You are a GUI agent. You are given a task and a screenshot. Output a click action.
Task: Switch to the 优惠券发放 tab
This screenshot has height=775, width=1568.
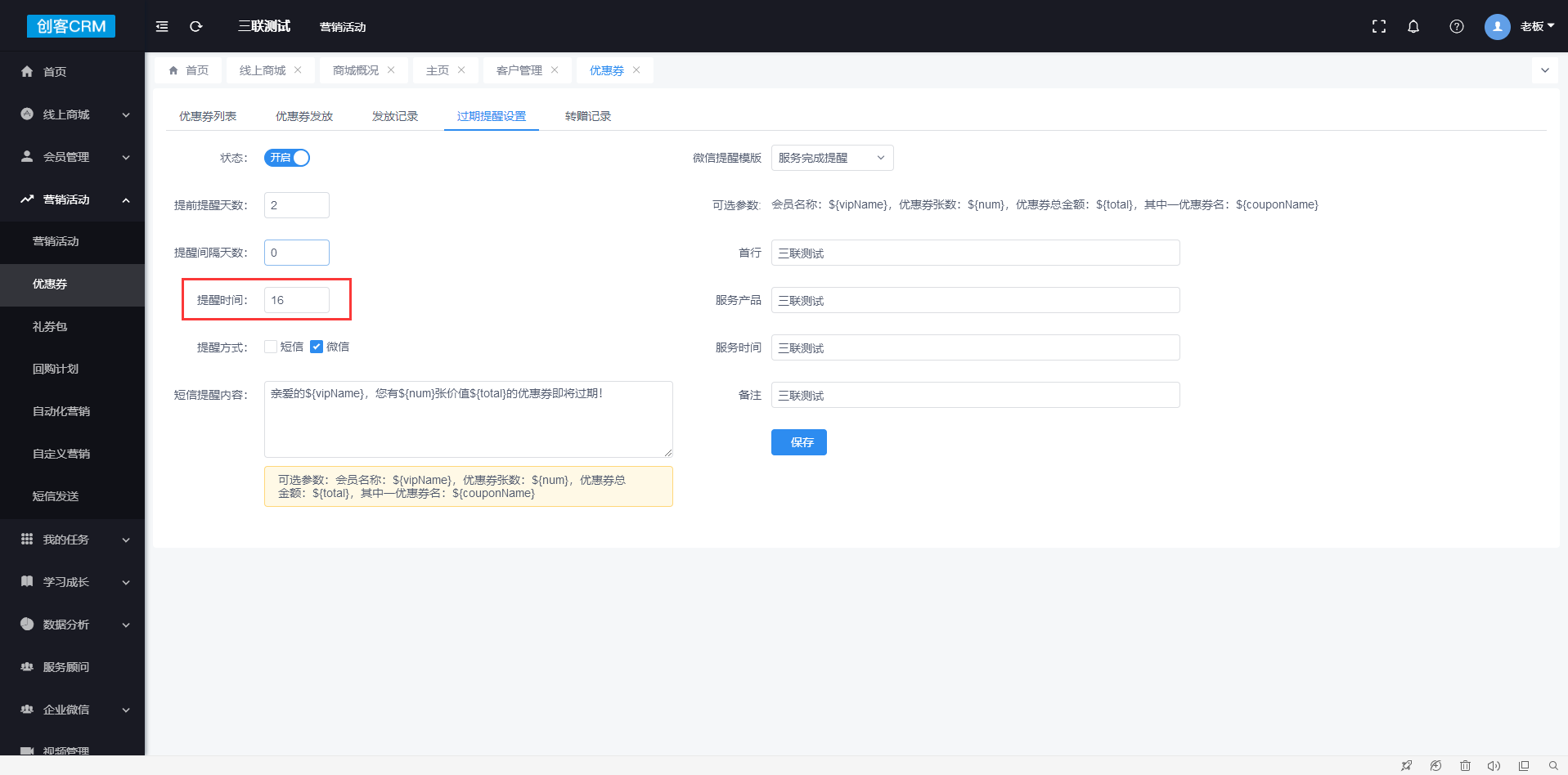coord(304,116)
